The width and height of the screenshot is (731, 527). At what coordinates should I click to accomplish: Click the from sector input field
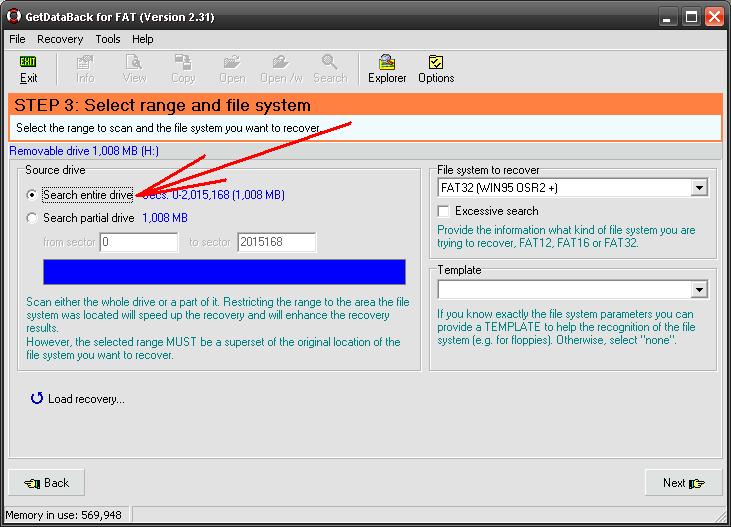(x=139, y=242)
